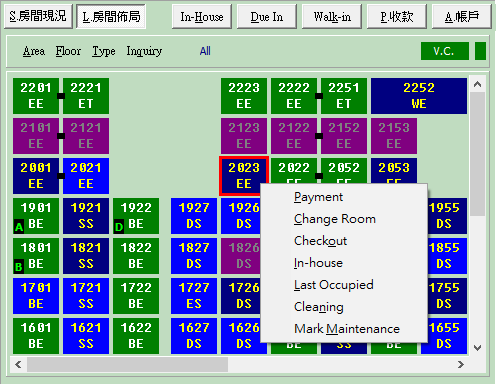496x385 pixels.
Task: Click the vertical scrollbar down arrow
Action: click(x=477, y=348)
